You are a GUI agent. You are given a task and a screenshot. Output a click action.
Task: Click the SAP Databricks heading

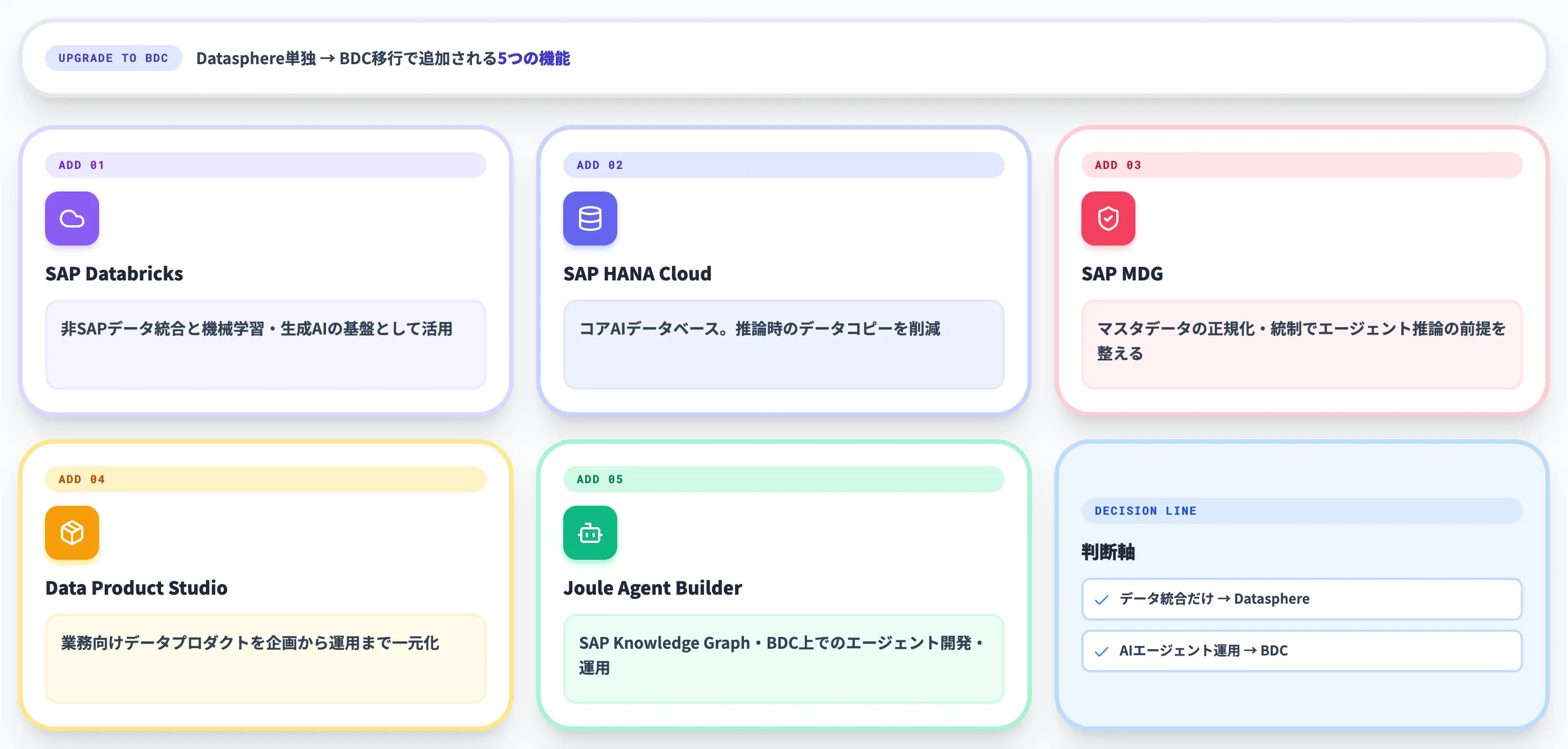pyautogui.click(x=114, y=274)
